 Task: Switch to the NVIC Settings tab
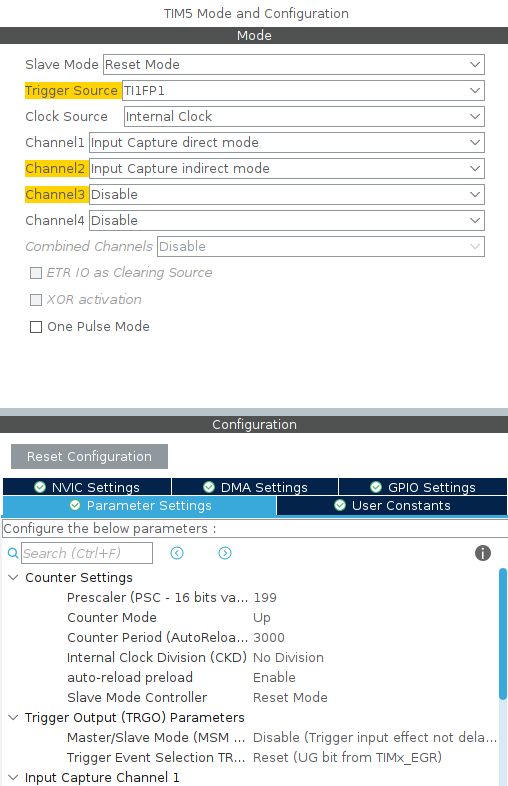coord(87,487)
